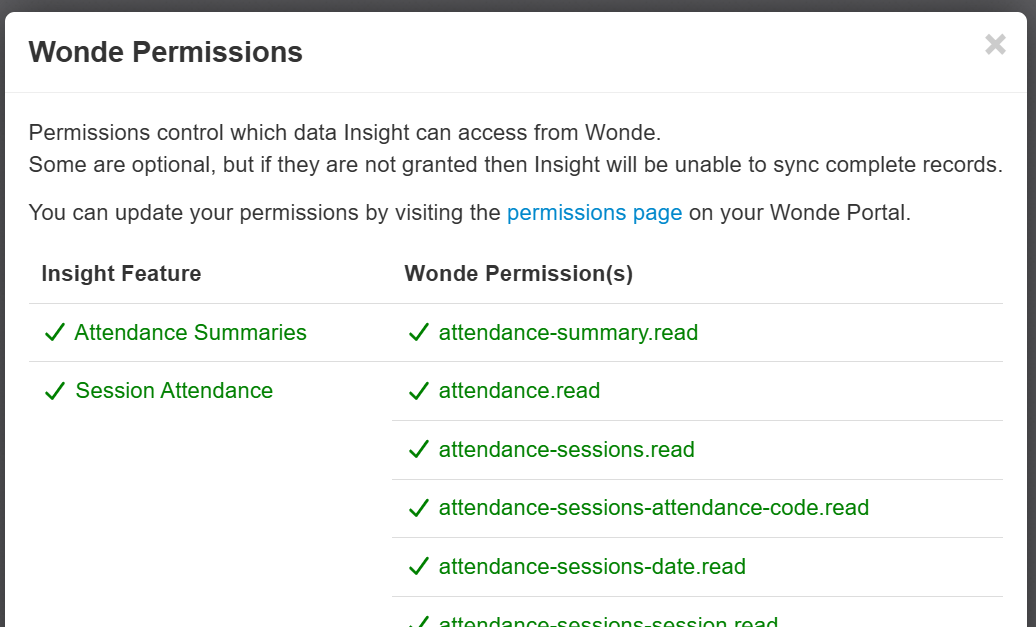Open the permissions page link
1036x627 pixels.
594,213
